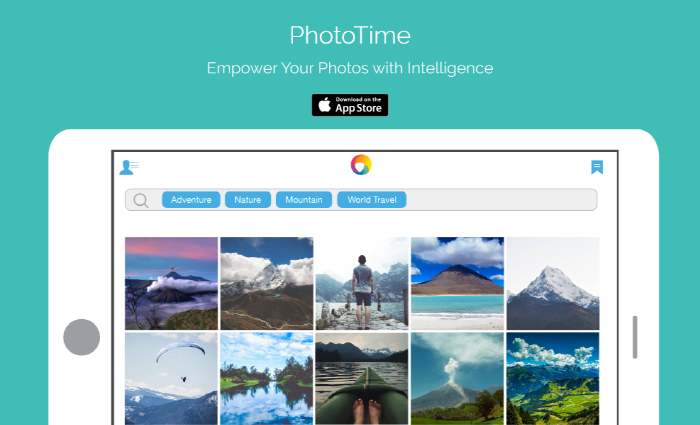Open the paraglider photo
700x425 pixels.
[x=171, y=379]
